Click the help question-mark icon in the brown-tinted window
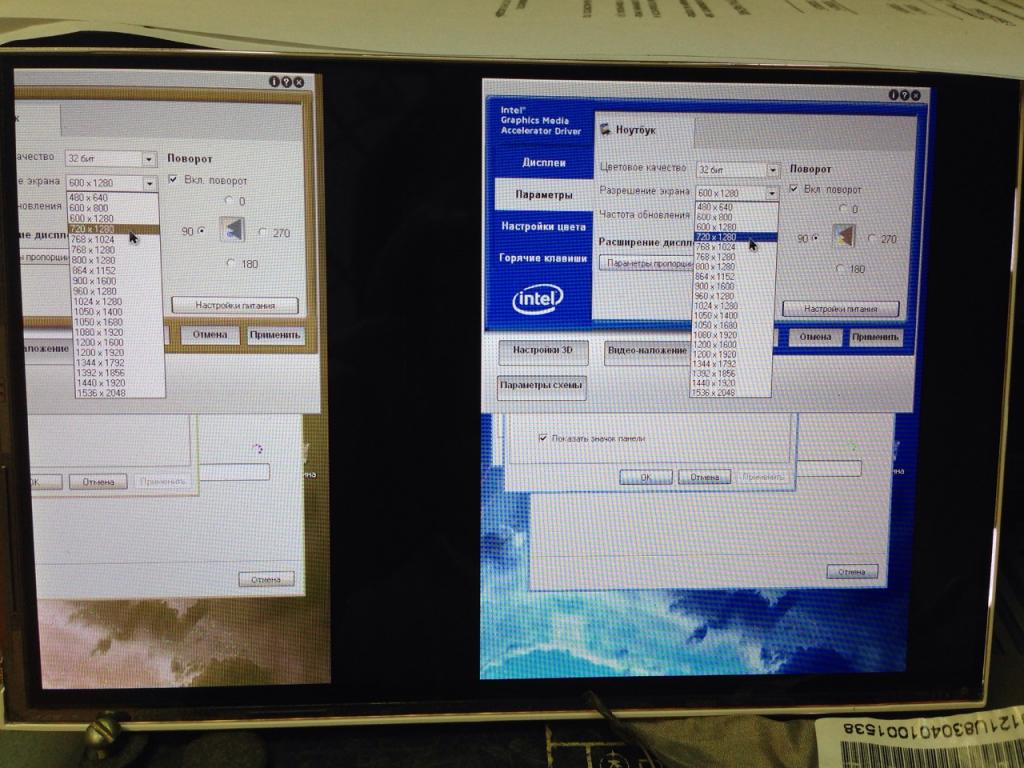This screenshot has height=768, width=1024. 287,82
